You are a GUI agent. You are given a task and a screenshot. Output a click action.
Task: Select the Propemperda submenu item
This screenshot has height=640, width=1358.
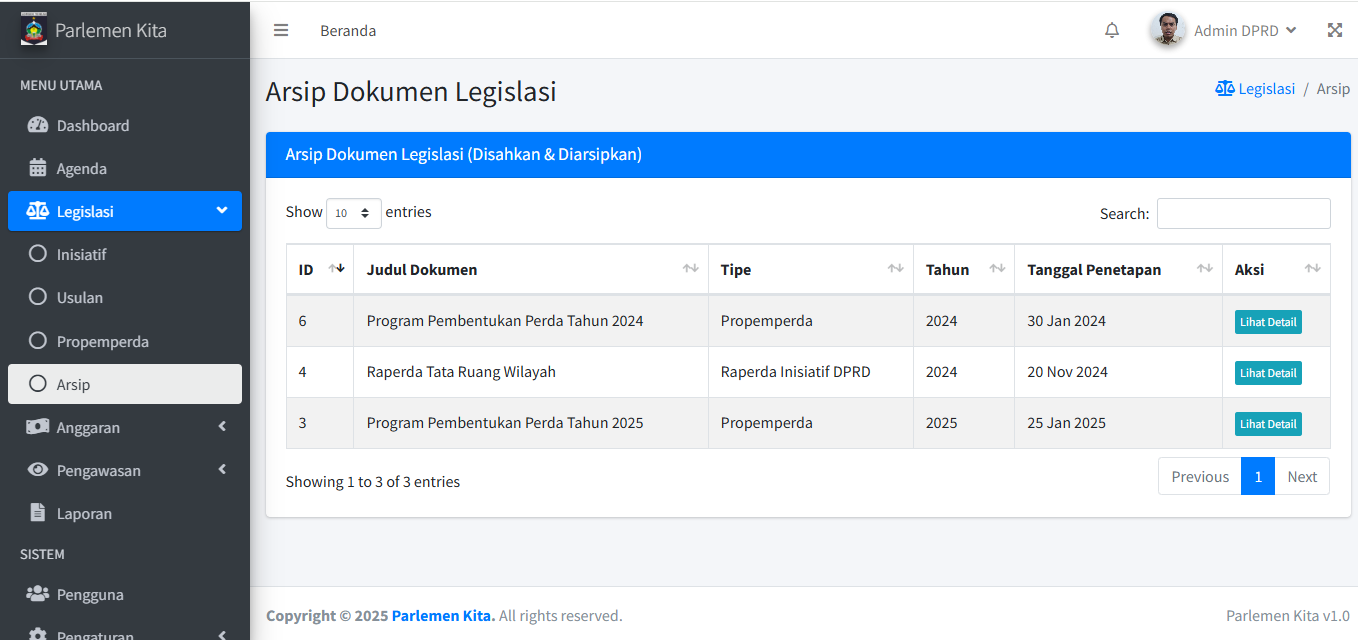(x=102, y=342)
